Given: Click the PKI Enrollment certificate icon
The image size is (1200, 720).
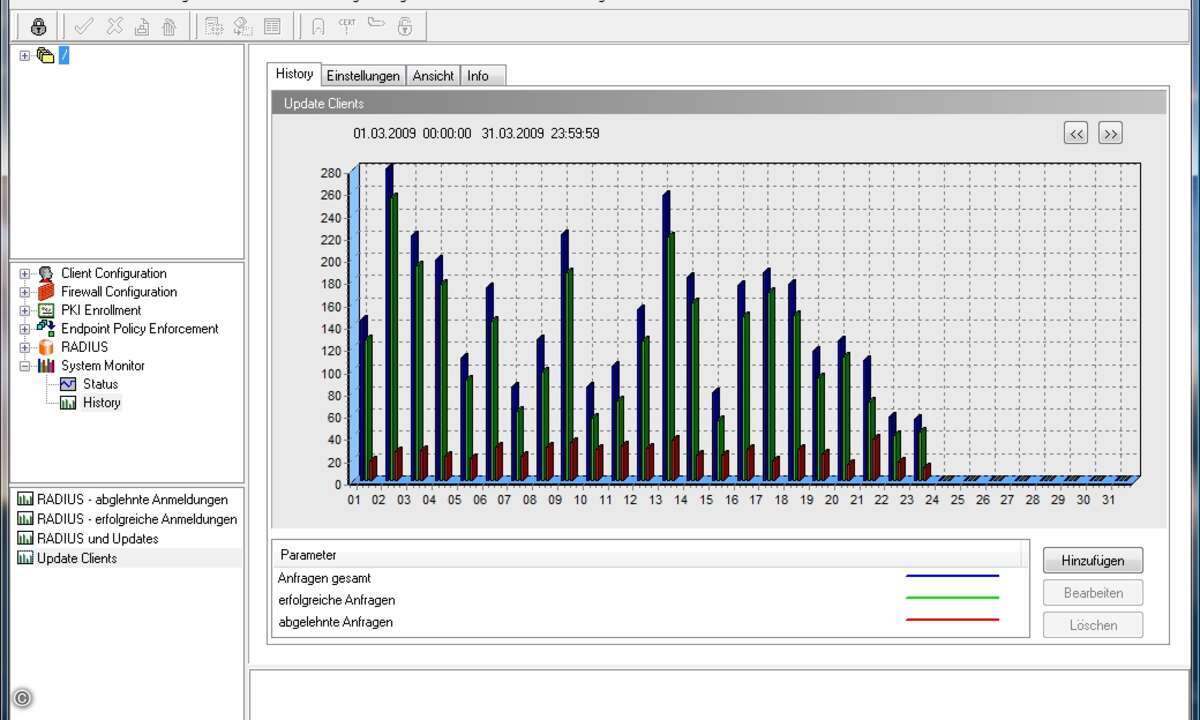Looking at the screenshot, I should tap(45, 311).
